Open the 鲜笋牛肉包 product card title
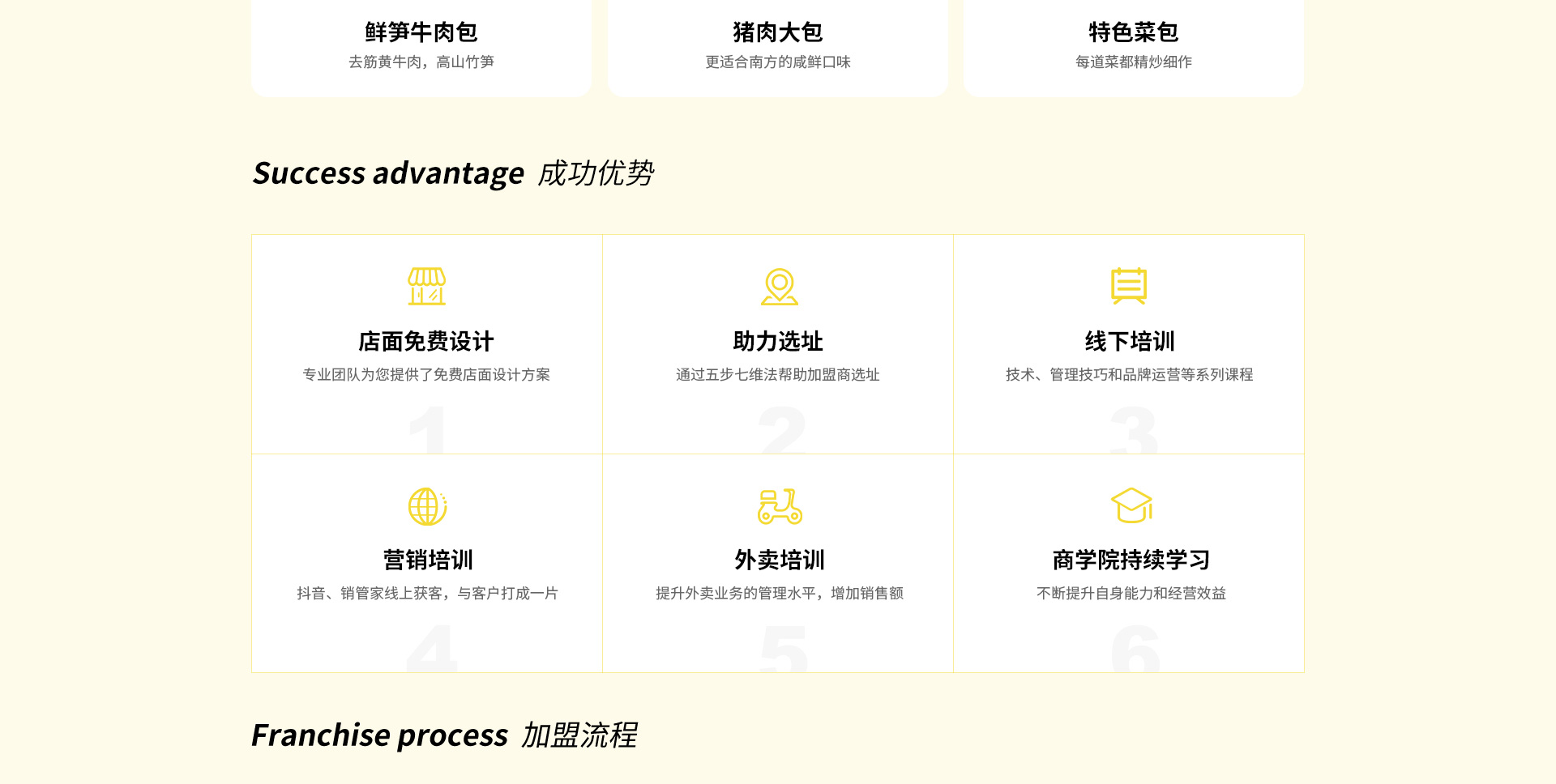The image size is (1556, 784). click(421, 32)
